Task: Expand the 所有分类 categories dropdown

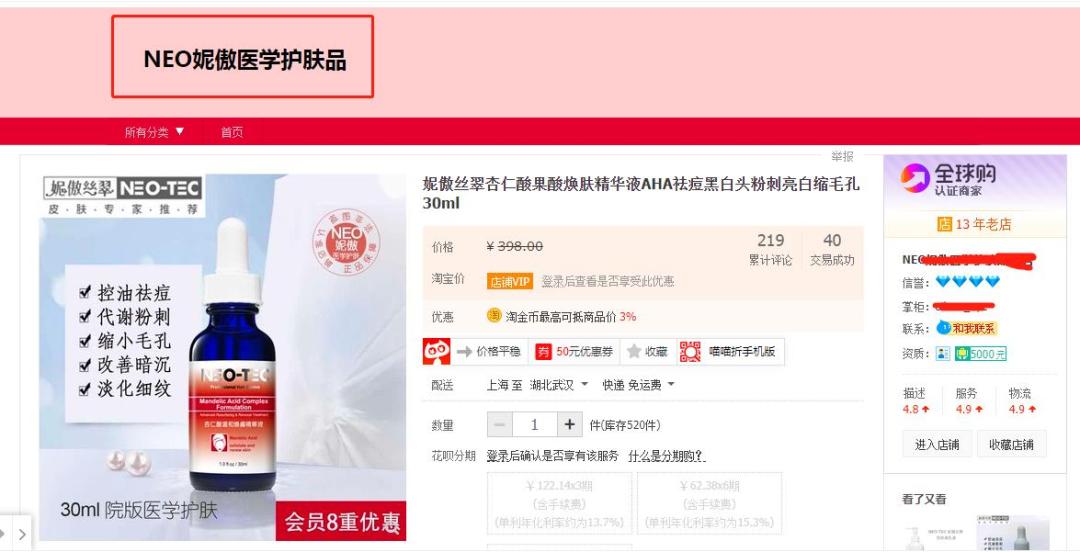Action: (x=154, y=132)
